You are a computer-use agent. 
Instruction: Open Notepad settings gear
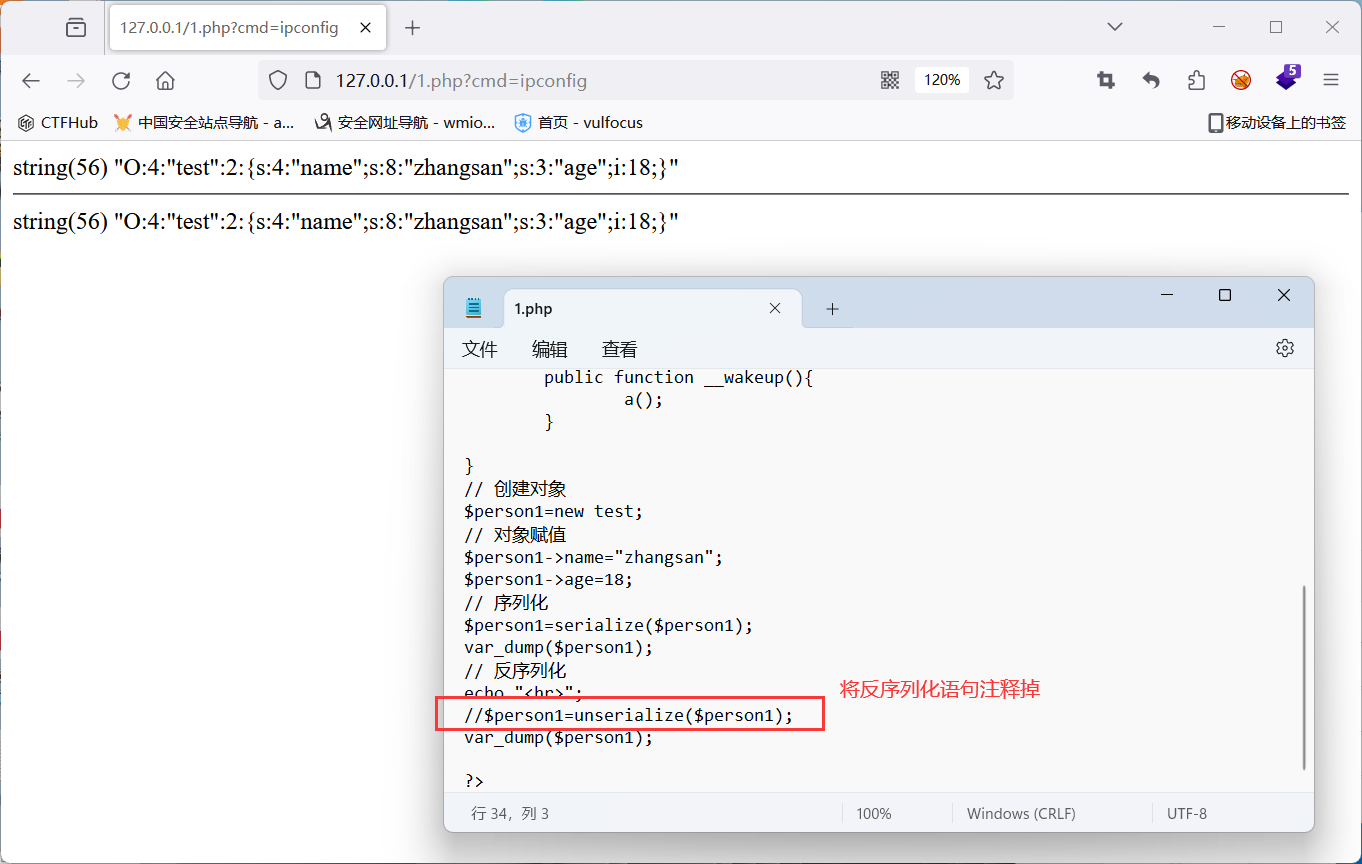click(1285, 348)
